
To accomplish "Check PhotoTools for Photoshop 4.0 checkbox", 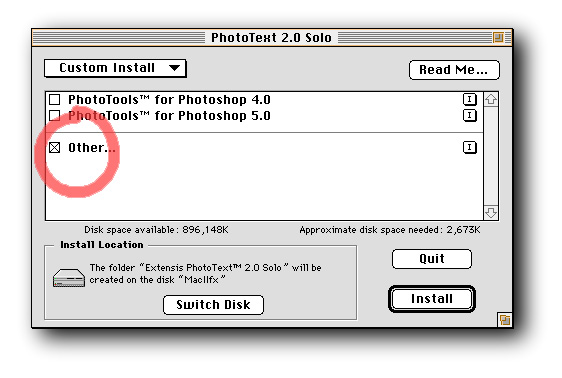I will (x=54, y=99).
